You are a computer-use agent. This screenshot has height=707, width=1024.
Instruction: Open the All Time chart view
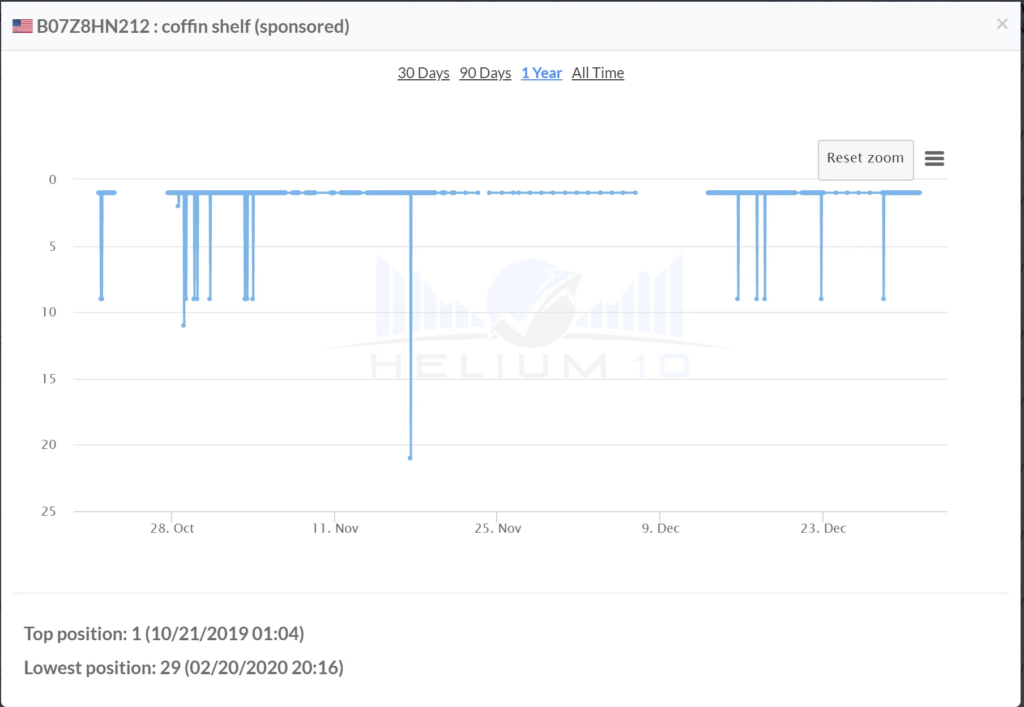pos(597,72)
